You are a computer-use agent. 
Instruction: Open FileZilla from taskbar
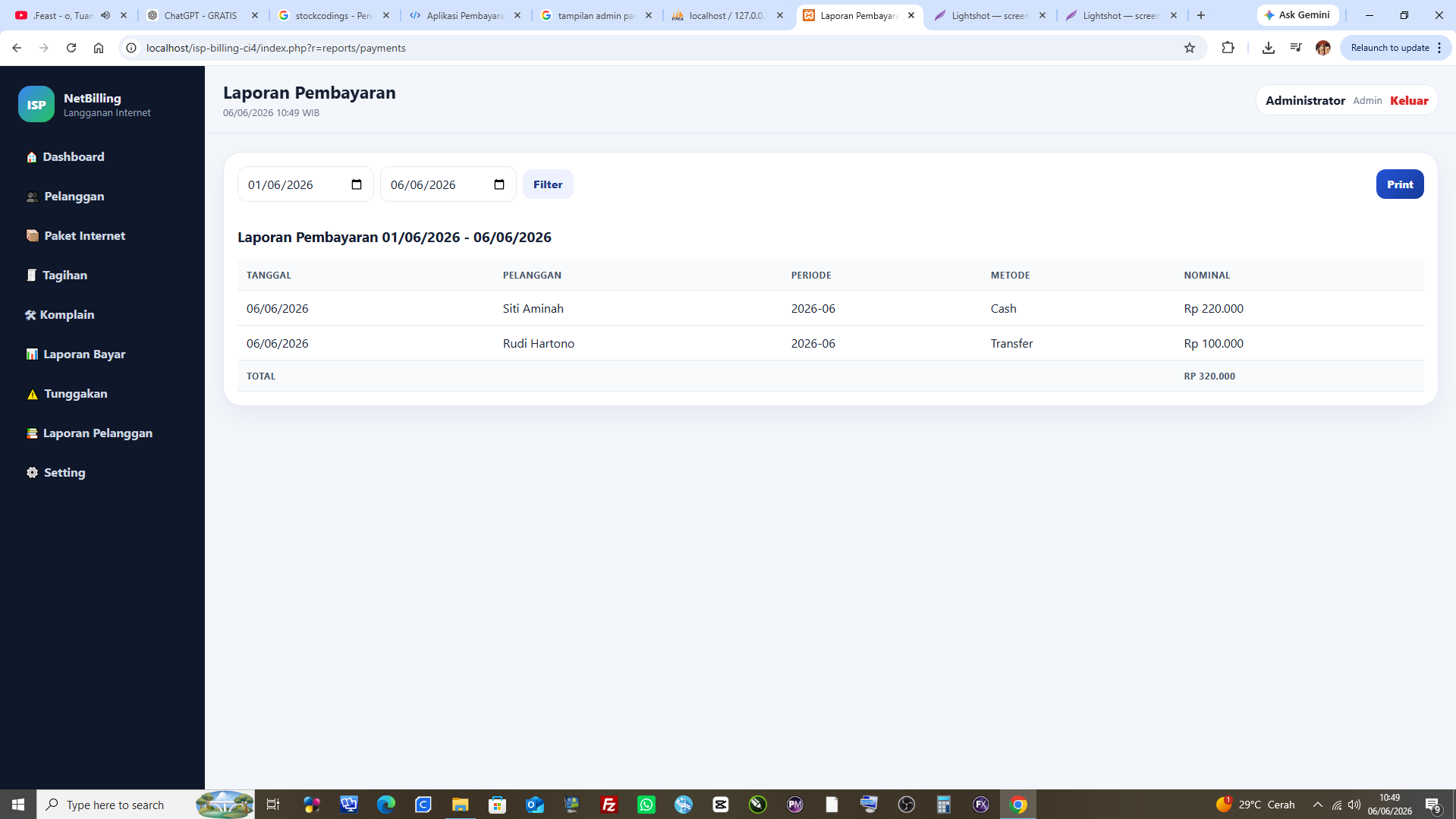click(x=609, y=805)
